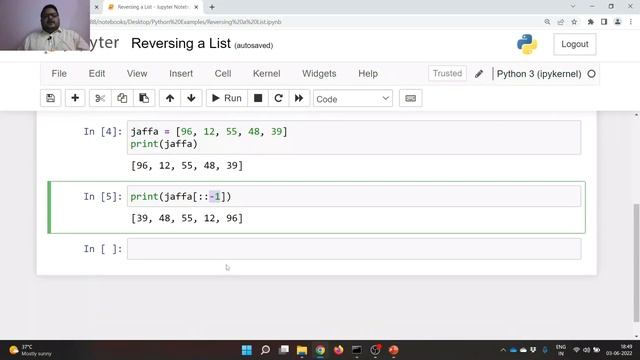Save and checkpoint the notebook
Viewport: 640px width, 360px height.
click(51, 98)
